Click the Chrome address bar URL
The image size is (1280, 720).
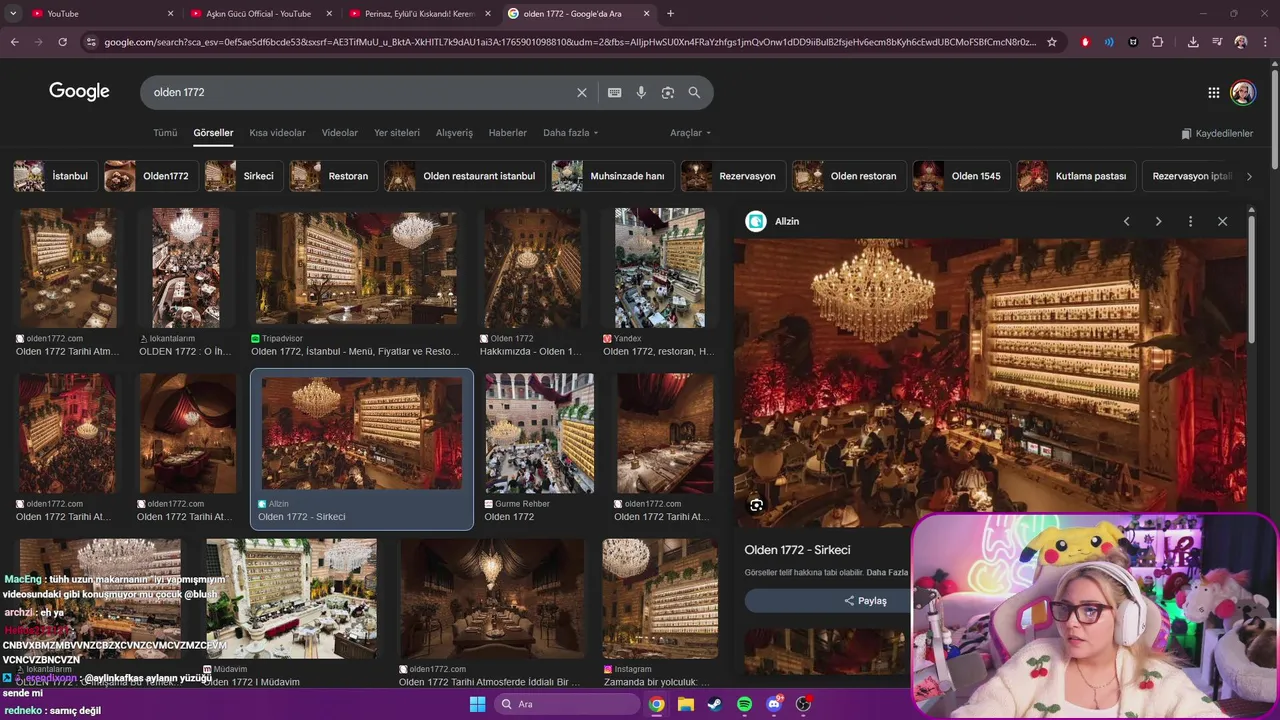pos(570,42)
